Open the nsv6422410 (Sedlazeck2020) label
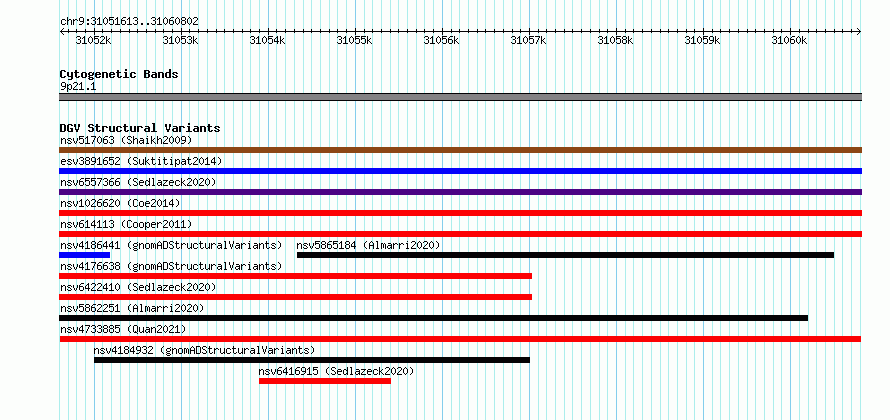This screenshot has height=420, width=890. click(x=138, y=287)
